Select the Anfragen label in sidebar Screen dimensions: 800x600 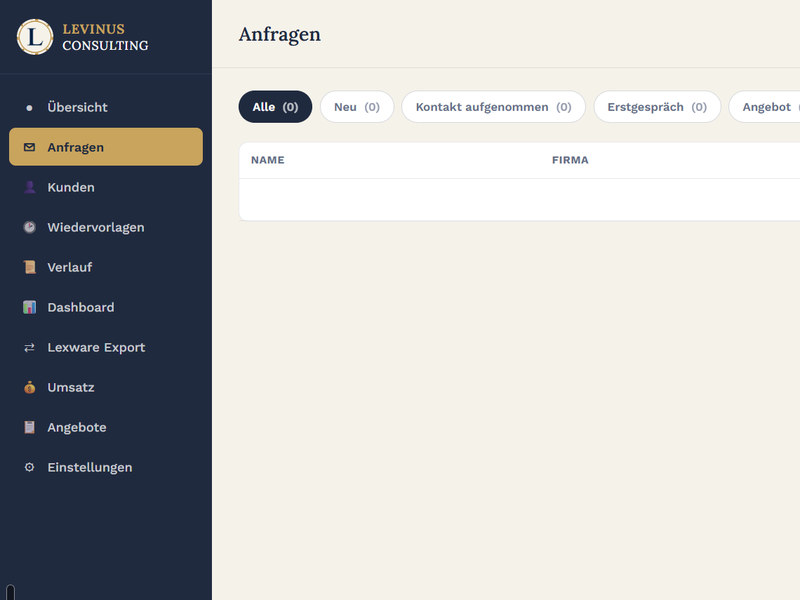[x=76, y=147]
